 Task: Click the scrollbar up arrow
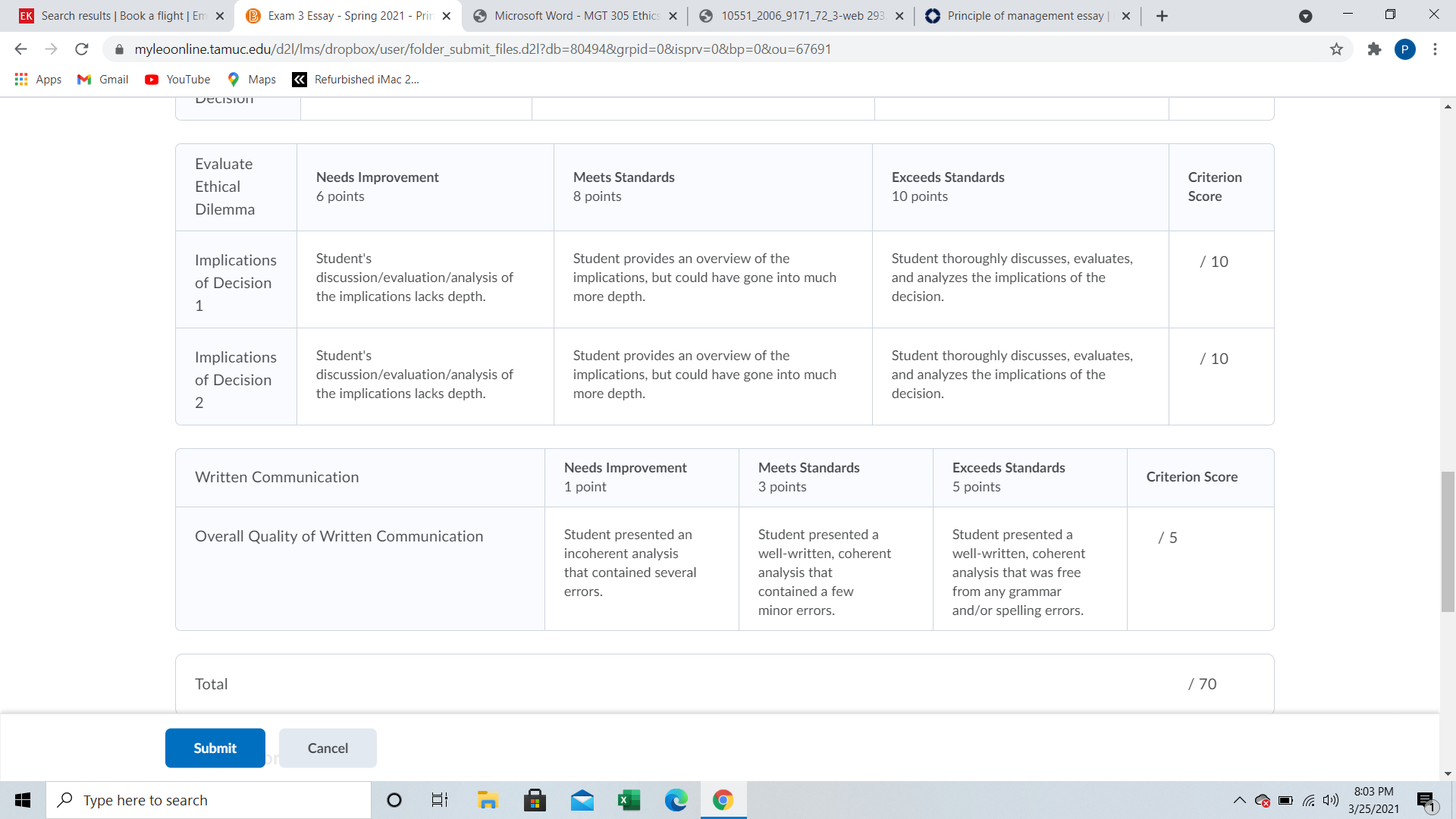pyautogui.click(x=1448, y=107)
